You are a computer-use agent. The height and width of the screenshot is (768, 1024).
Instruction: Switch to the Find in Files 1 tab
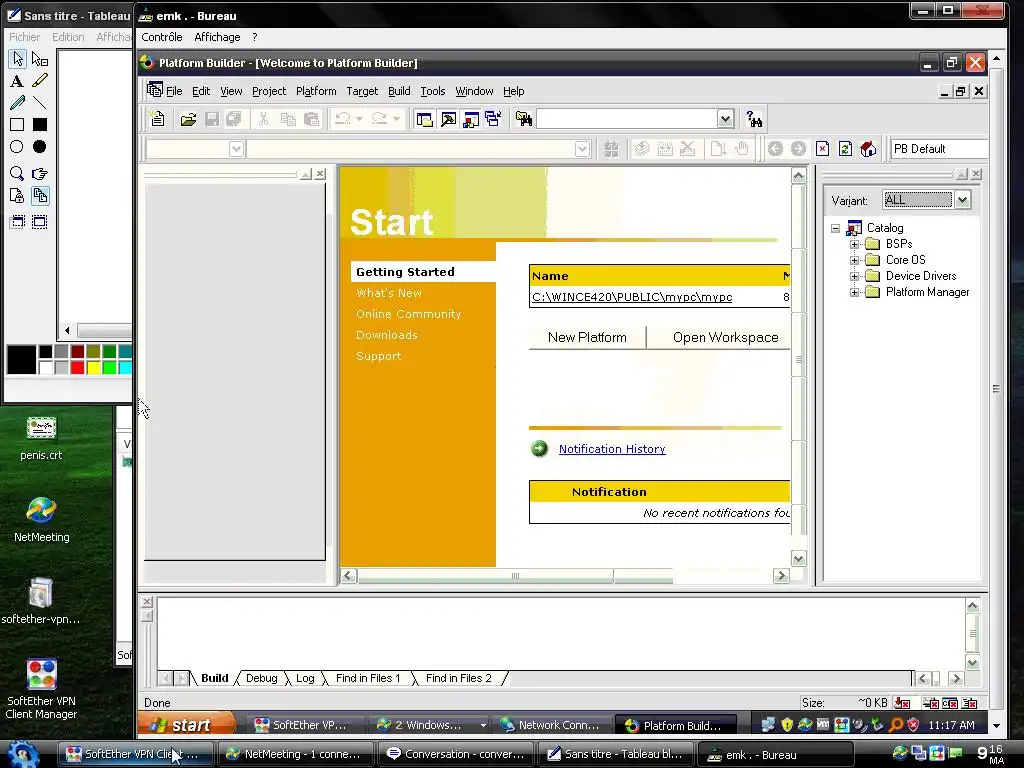pyautogui.click(x=368, y=679)
